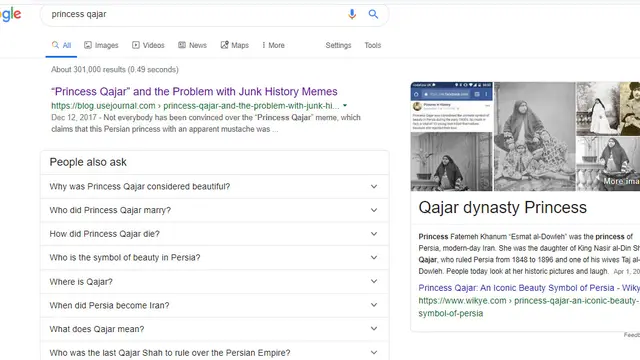The height and width of the screenshot is (360, 640).
Task: Click the blog.usejournal.com URL link
Action: pyautogui.click(x=195, y=106)
